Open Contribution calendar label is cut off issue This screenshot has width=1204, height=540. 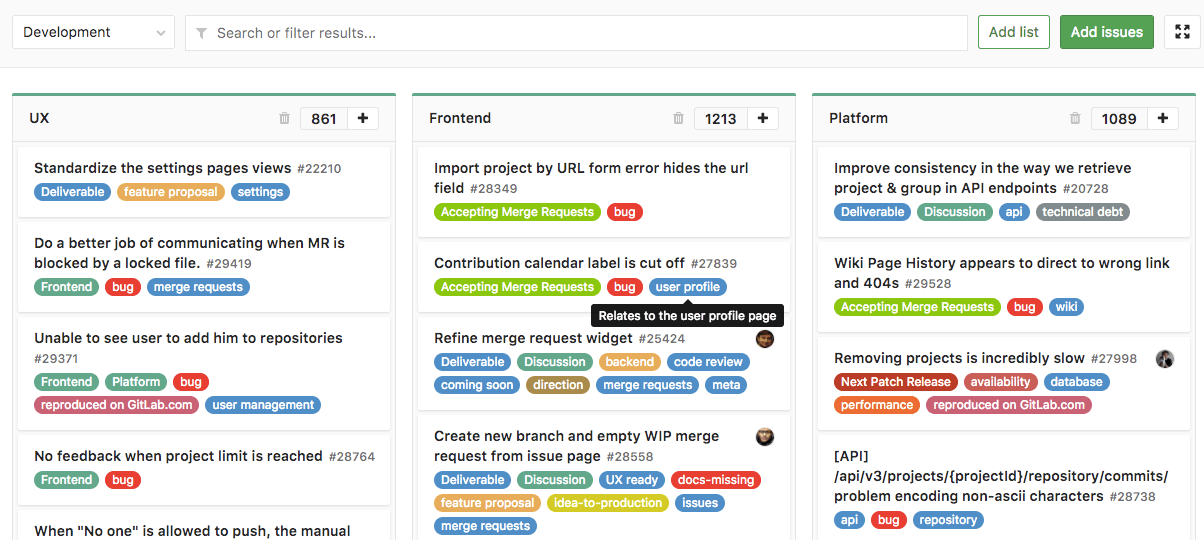tap(559, 263)
